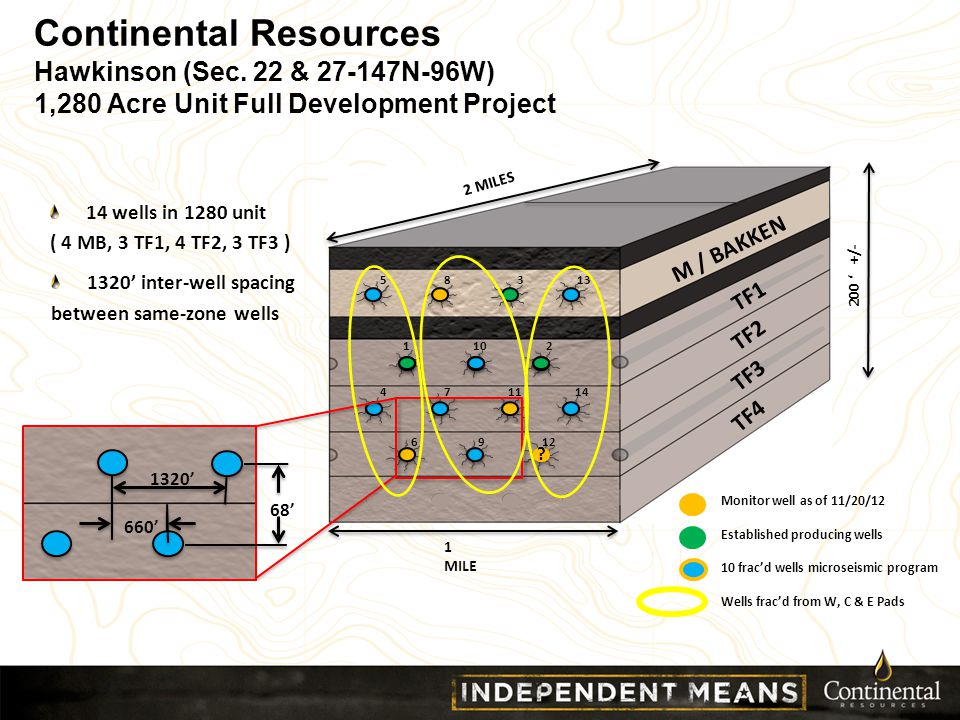Click the 'TF3' layer label
Image resolution: width=960 pixels, height=720 pixels.
coord(748,375)
